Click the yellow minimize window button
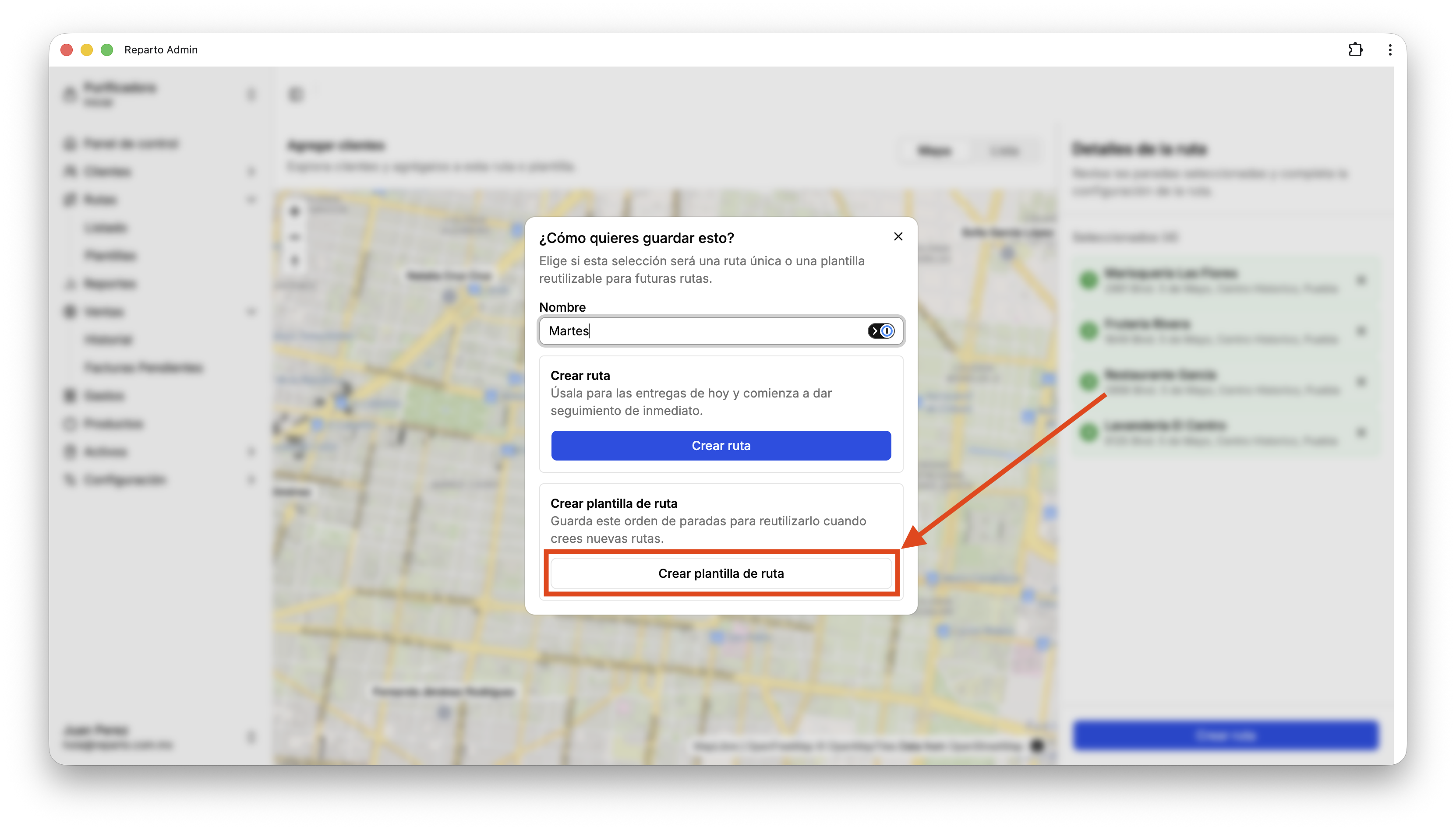 [87, 49]
